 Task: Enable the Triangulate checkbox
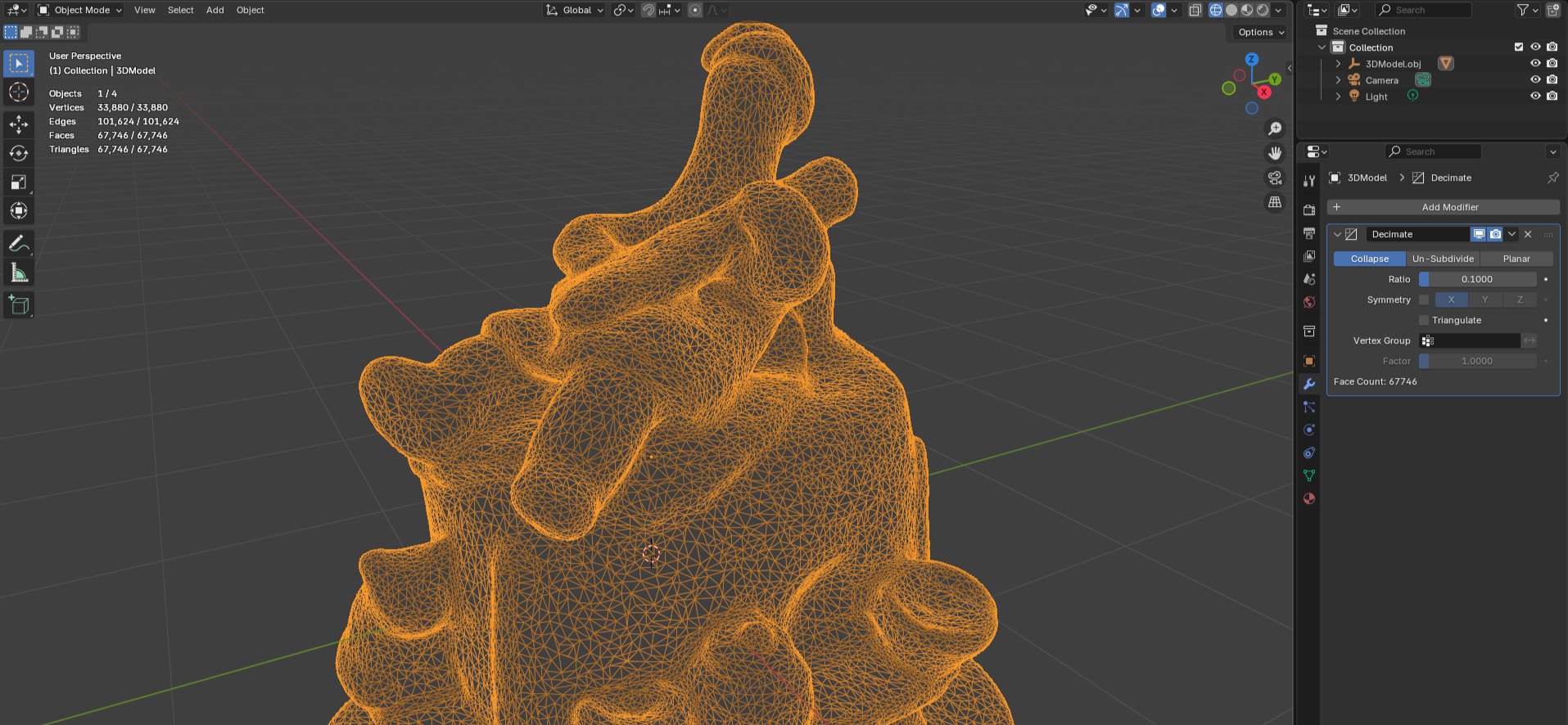point(1424,320)
